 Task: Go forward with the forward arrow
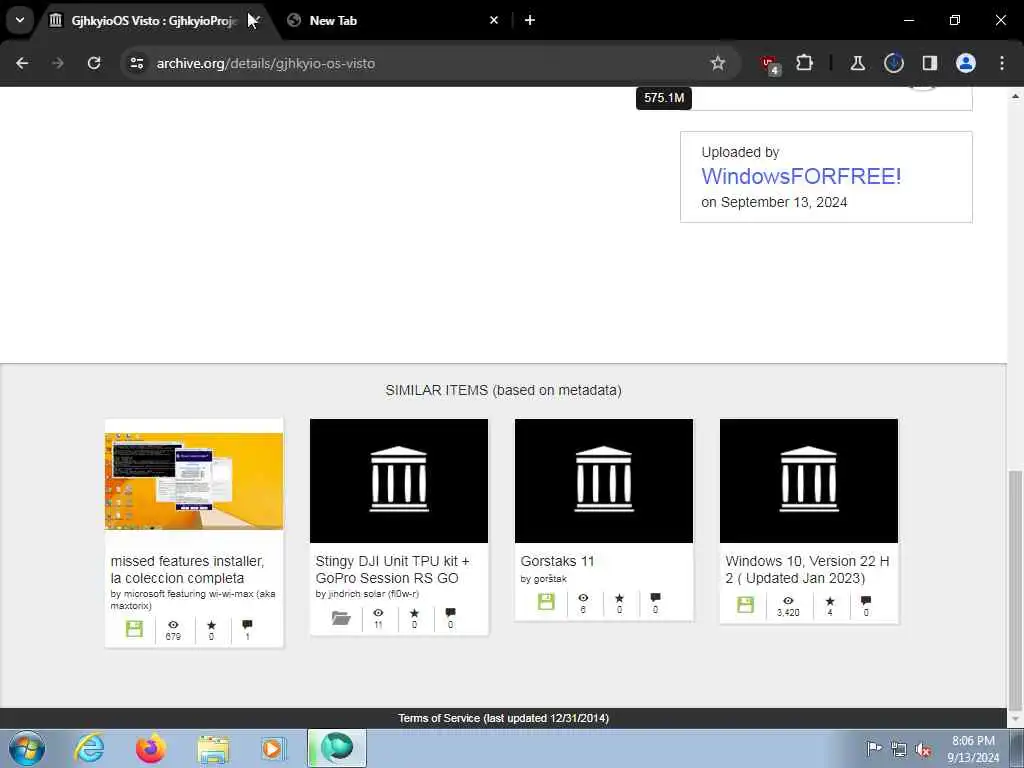pos(58,63)
